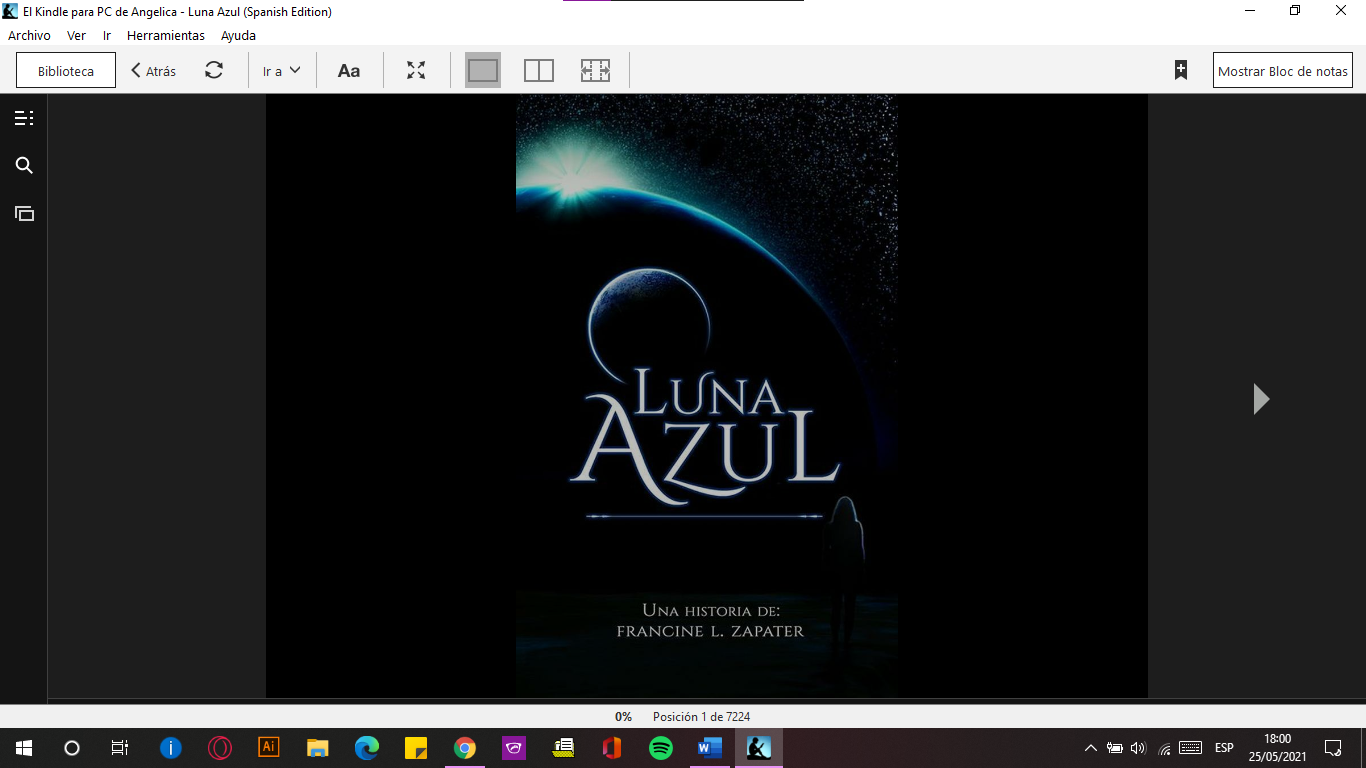Show hidden system tray icons
Image resolution: width=1366 pixels, height=768 pixels.
[1091, 748]
